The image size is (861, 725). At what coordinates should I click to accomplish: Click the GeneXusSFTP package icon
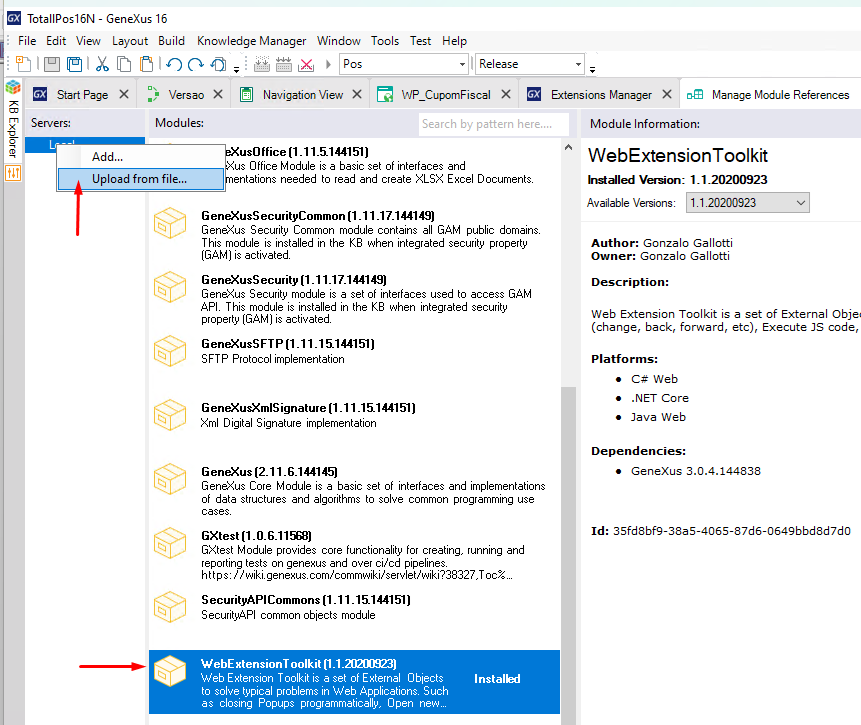170,351
